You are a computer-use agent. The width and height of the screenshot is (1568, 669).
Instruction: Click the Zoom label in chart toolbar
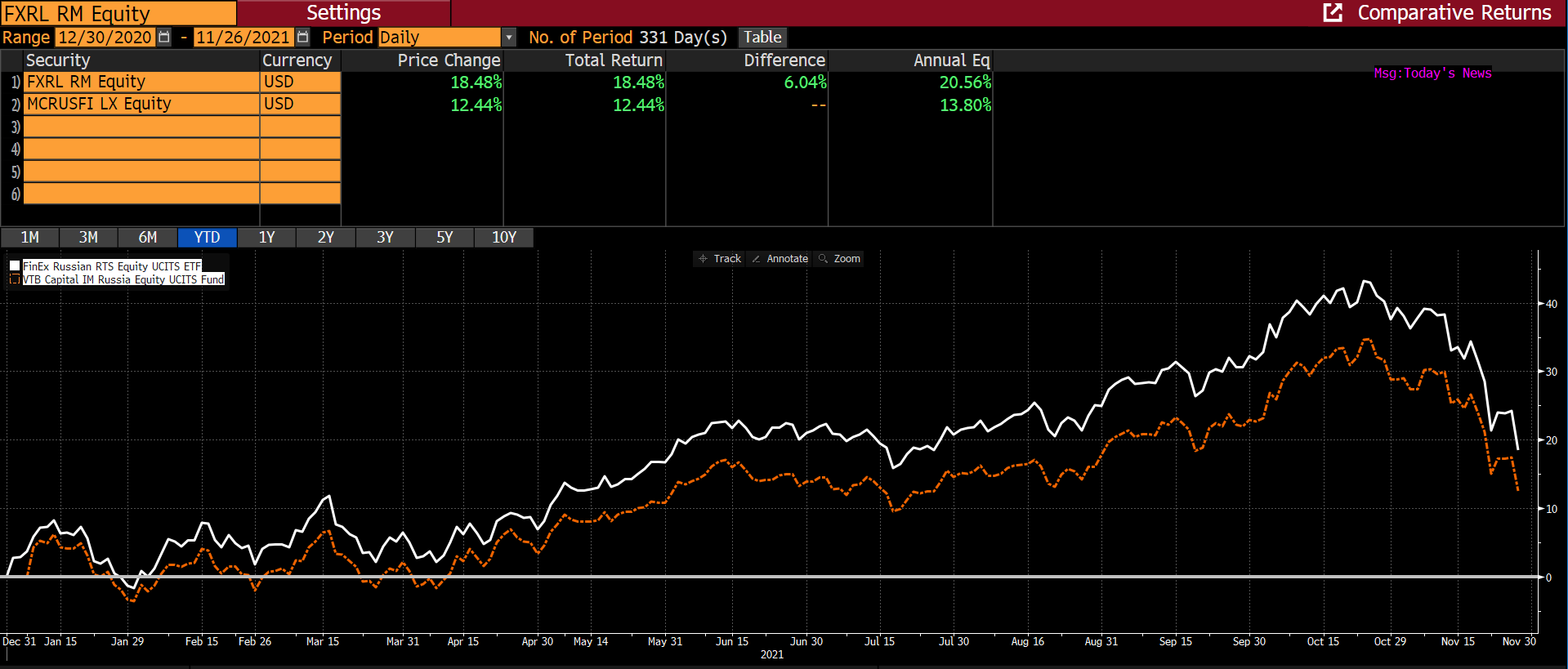[847, 259]
